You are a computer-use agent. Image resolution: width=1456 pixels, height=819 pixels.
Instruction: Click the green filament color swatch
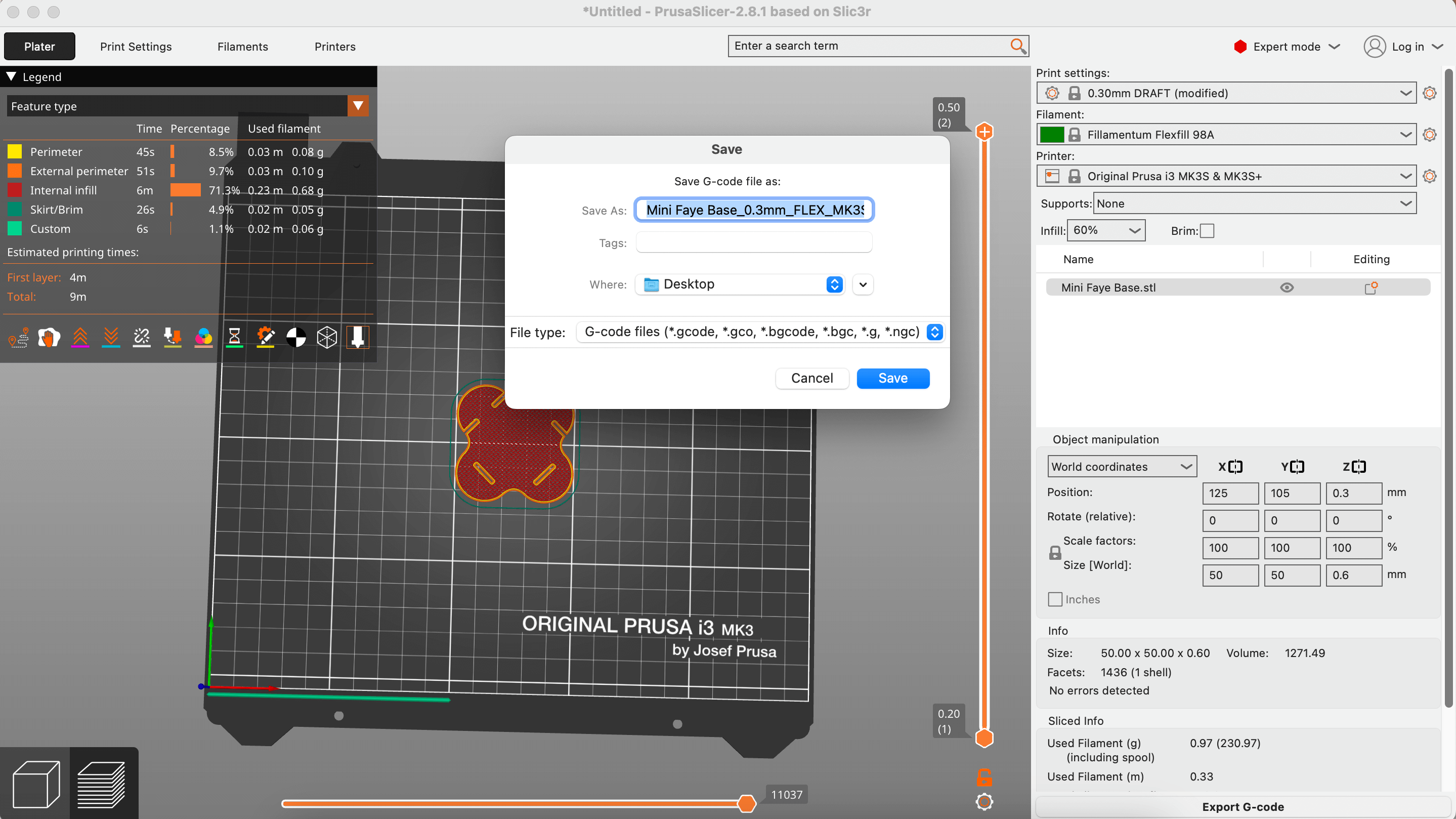point(1051,135)
